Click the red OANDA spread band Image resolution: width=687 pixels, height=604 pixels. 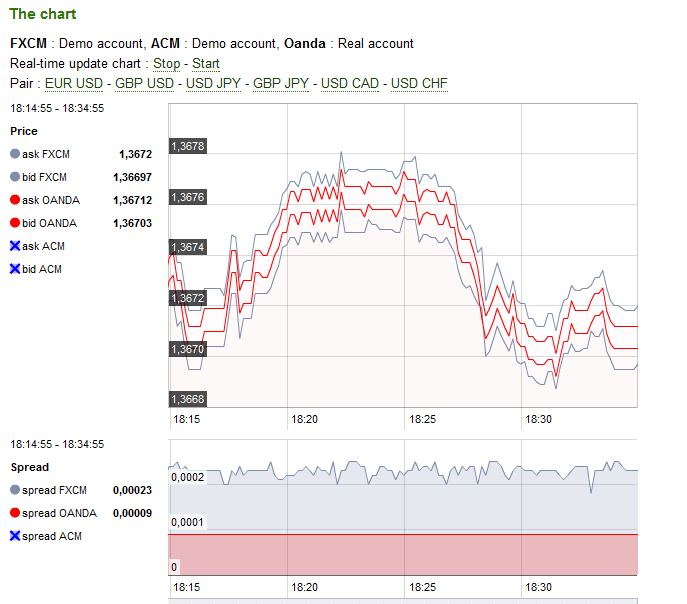click(x=400, y=555)
